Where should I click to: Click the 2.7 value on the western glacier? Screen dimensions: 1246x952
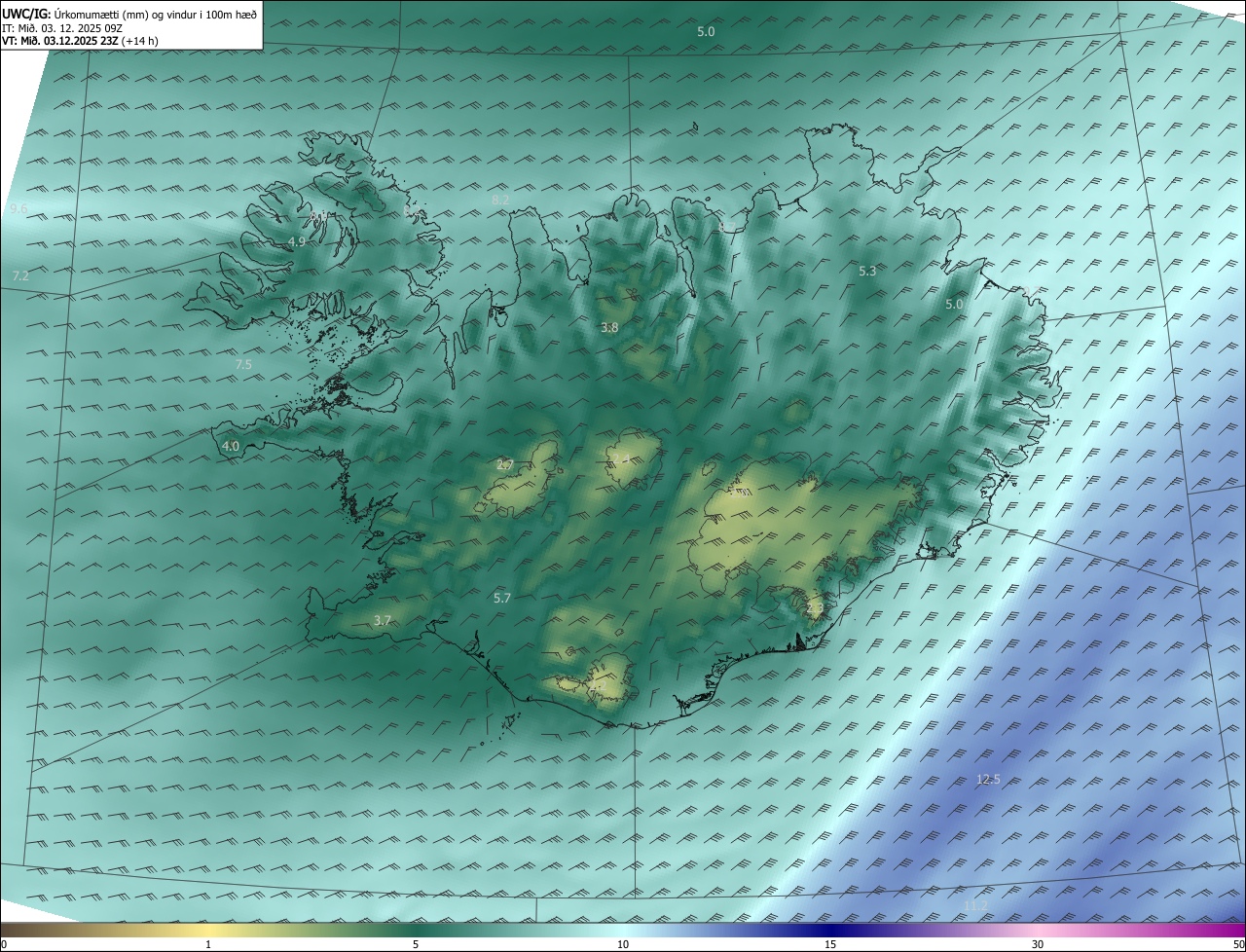[504, 465]
